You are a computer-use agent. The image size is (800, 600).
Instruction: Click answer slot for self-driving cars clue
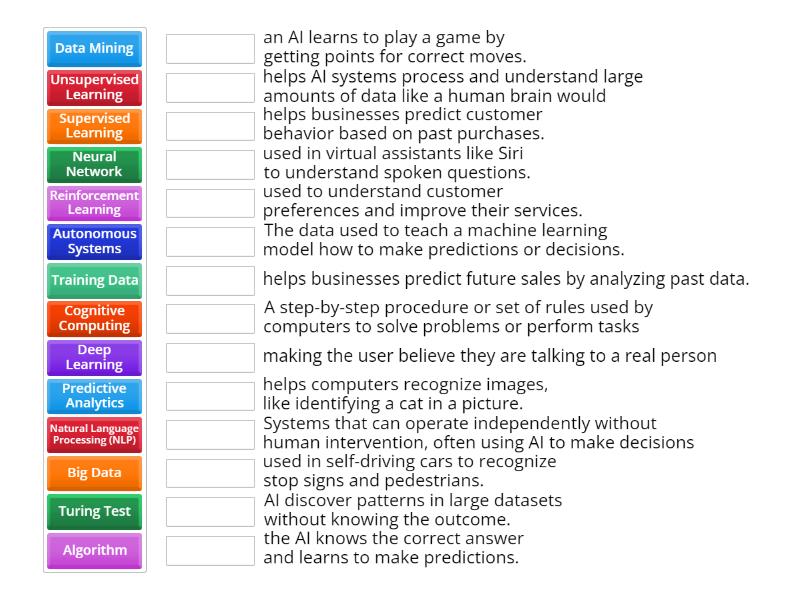pos(210,472)
